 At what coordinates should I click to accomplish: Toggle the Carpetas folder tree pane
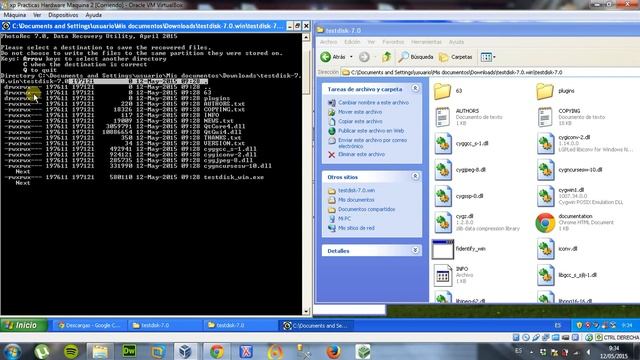pos(456,57)
